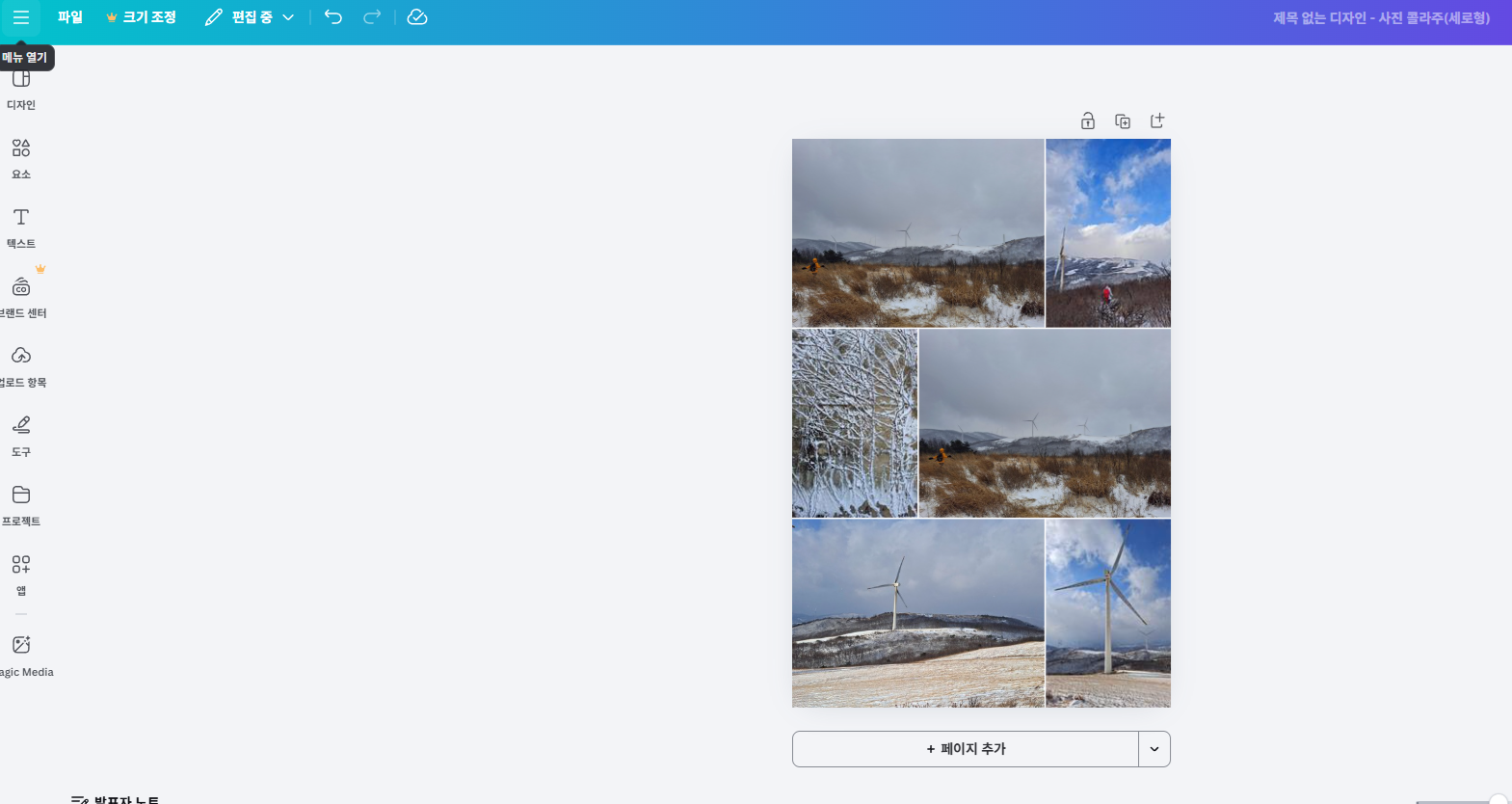Expand the arrow next to 페이지 추가
The image size is (1512, 804).
pyautogui.click(x=1154, y=749)
